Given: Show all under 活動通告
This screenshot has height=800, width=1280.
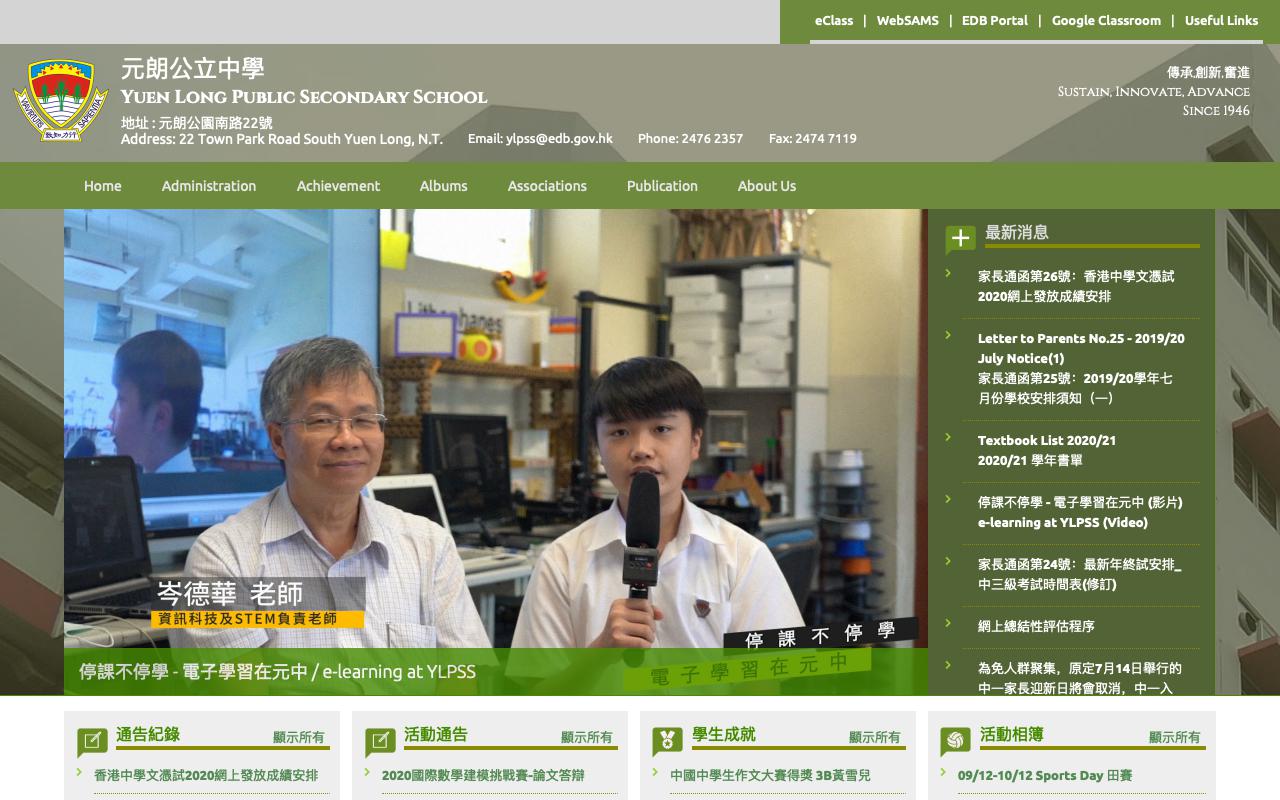Looking at the screenshot, I should (x=587, y=737).
